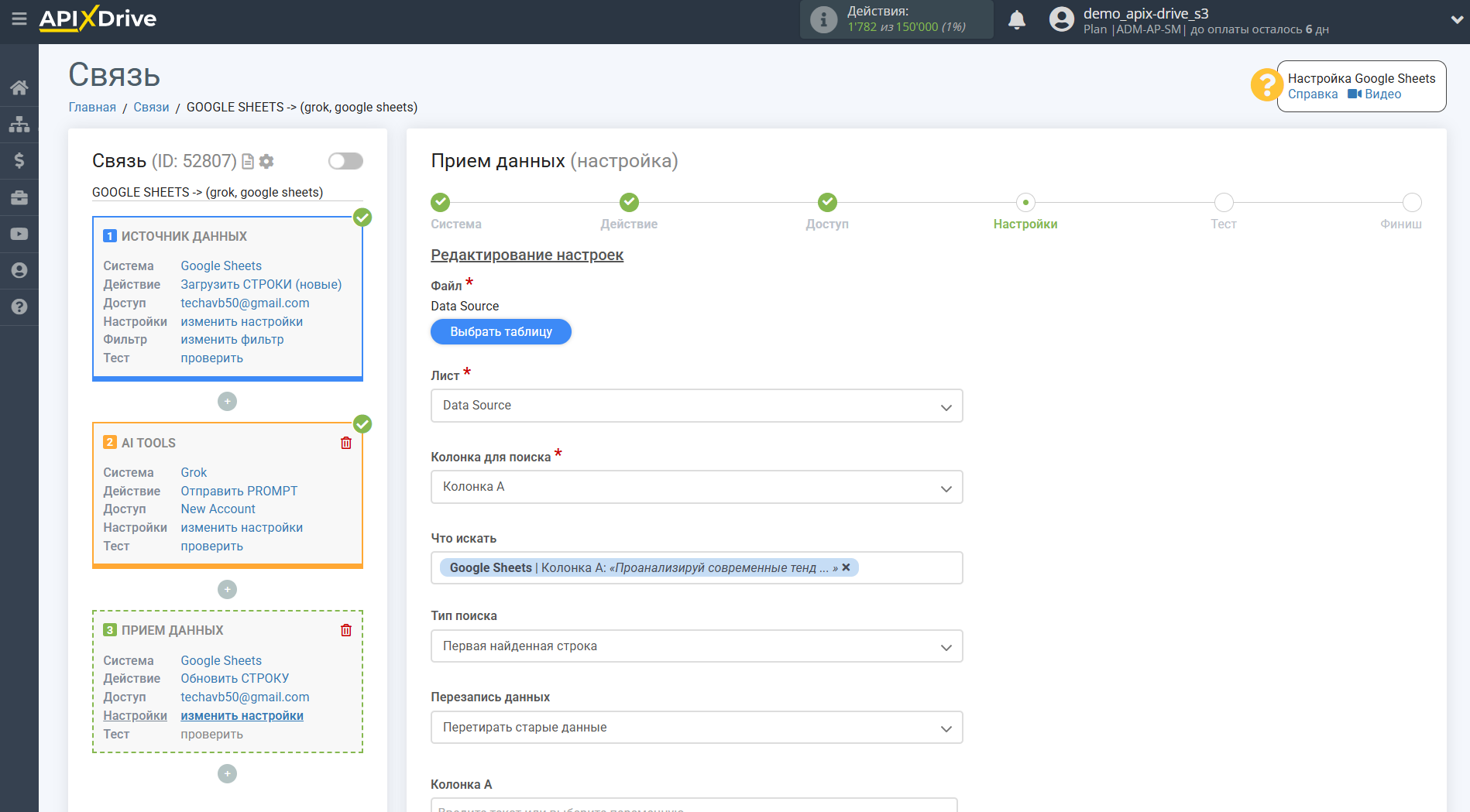The image size is (1470, 812).
Task: Go to the Система step
Action: (x=440, y=203)
